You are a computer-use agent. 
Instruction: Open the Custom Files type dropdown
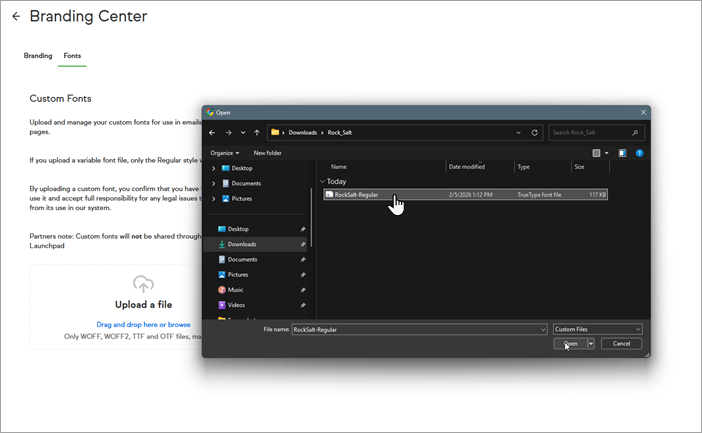click(x=597, y=328)
